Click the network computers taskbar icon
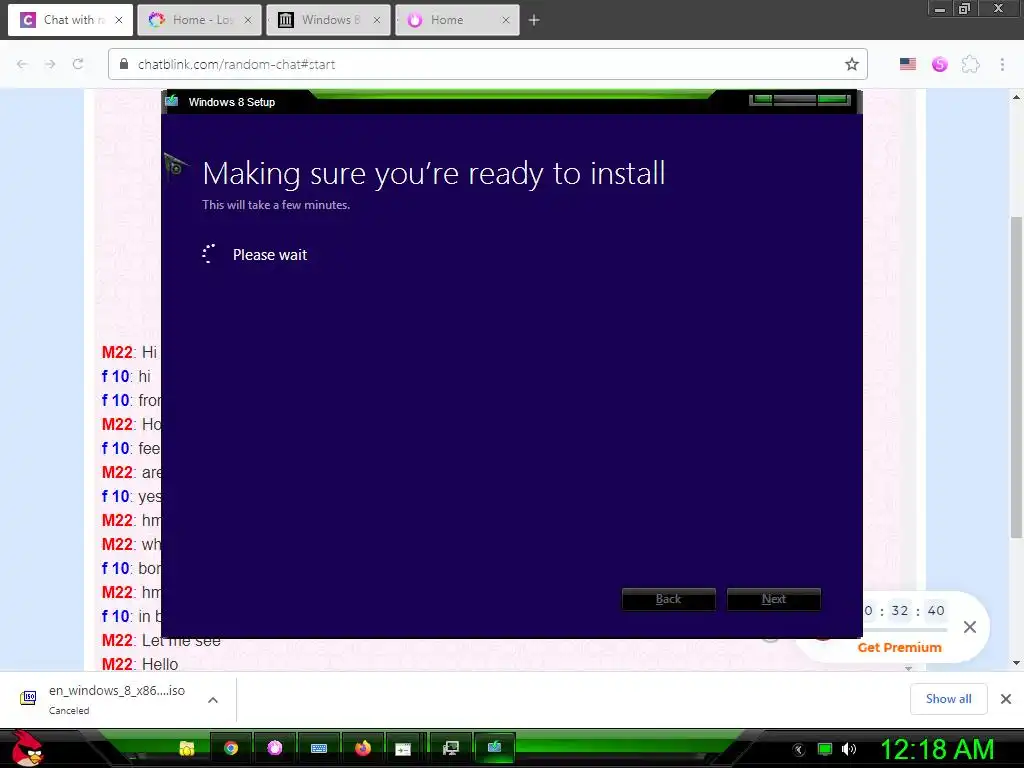1024x768 pixels. click(x=451, y=748)
